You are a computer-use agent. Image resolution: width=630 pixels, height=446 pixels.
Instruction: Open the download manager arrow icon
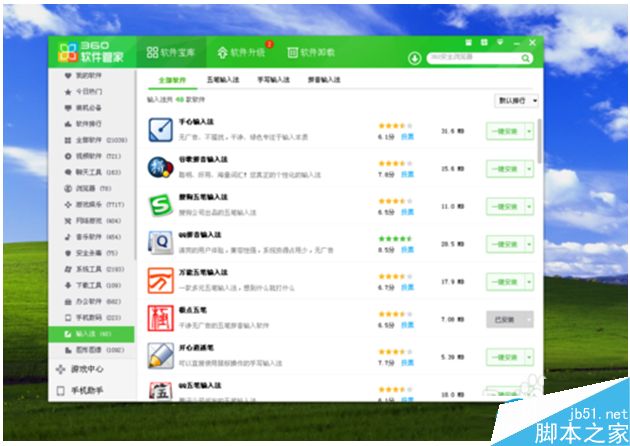[x=414, y=59]
